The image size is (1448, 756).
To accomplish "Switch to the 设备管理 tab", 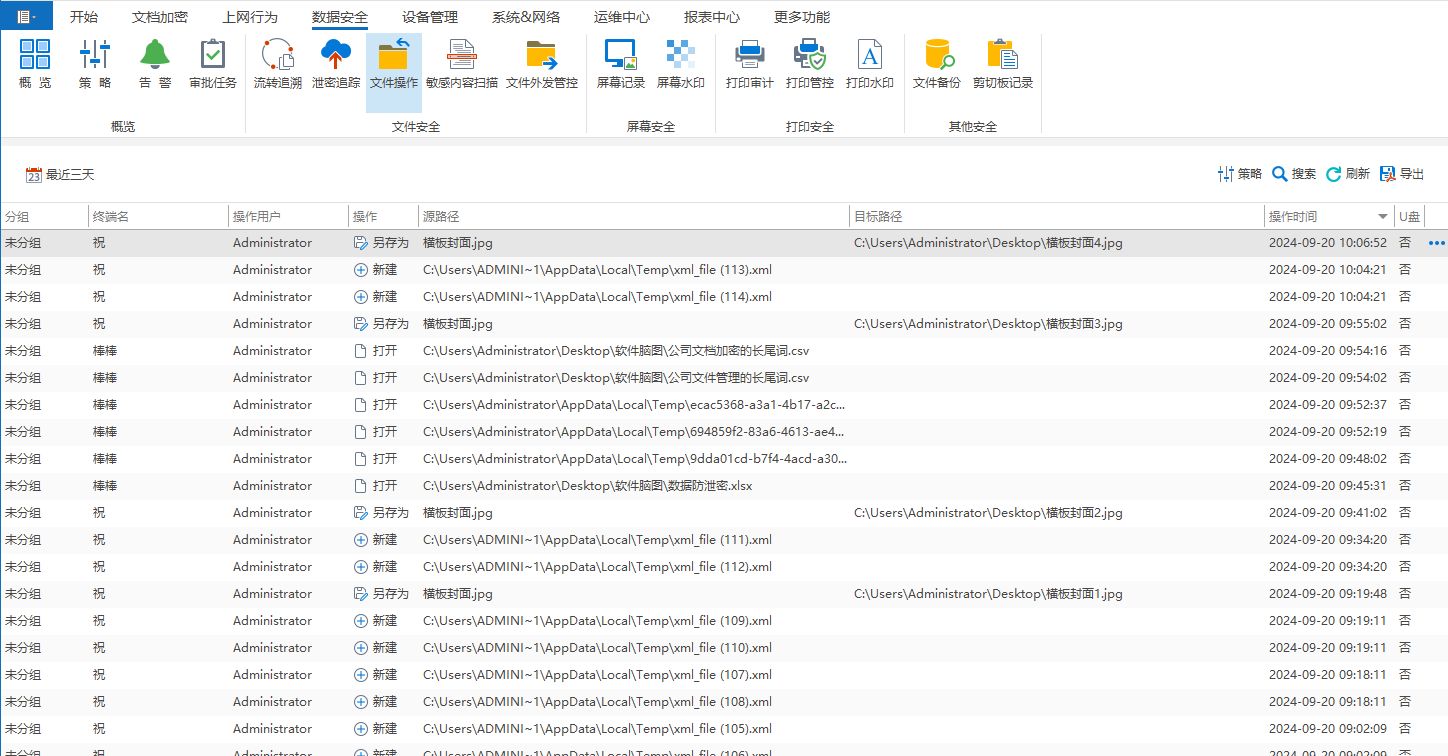I will pyautogui.click(x=430, y=17).
